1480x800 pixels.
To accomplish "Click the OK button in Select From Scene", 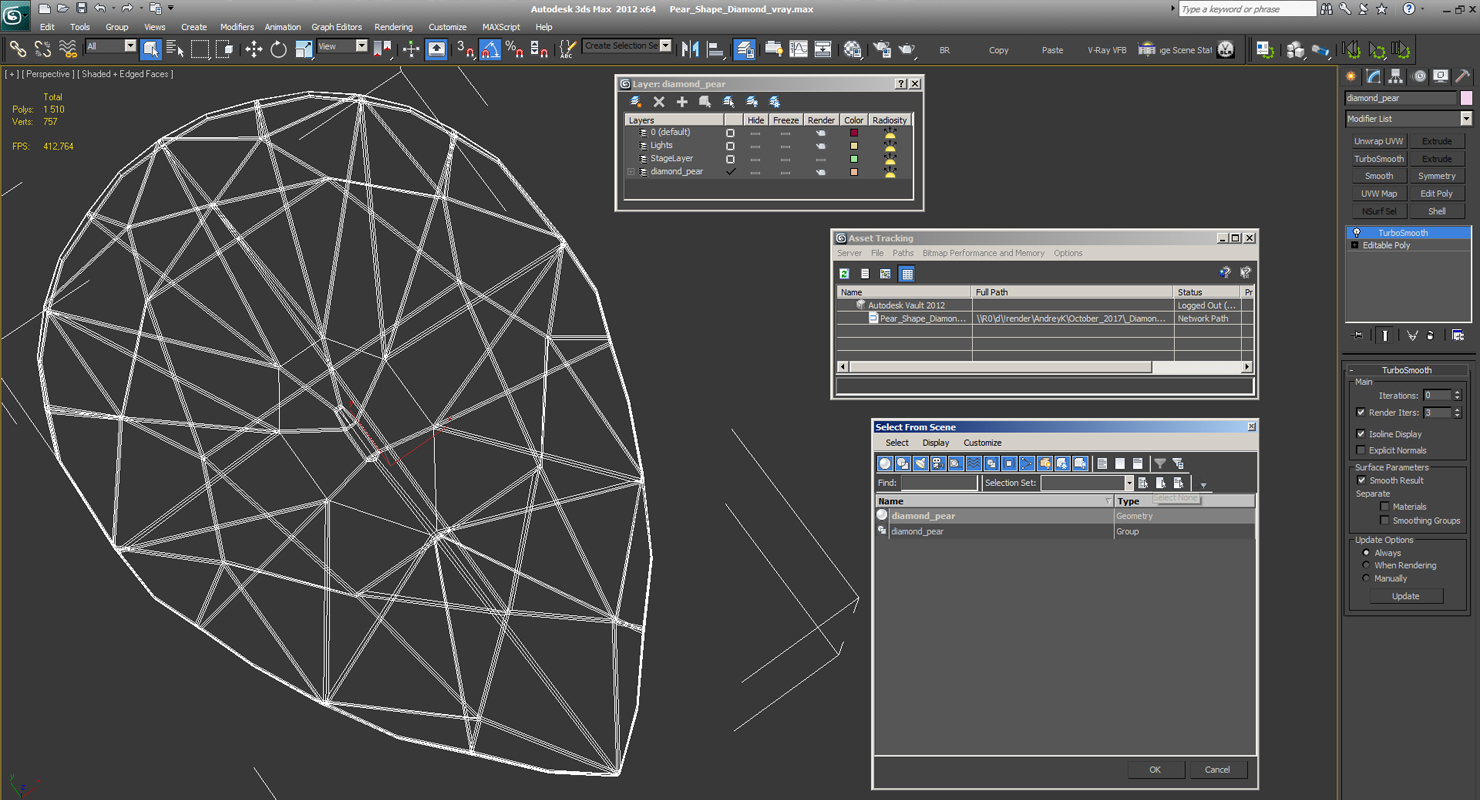I will 1155,770.
